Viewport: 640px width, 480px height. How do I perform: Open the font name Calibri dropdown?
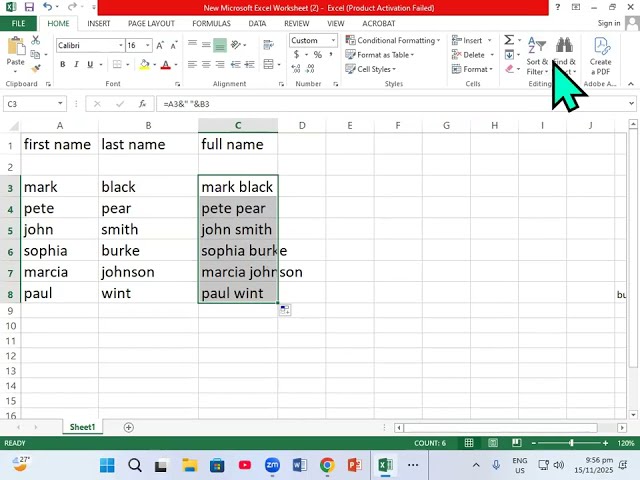[121, 45]
